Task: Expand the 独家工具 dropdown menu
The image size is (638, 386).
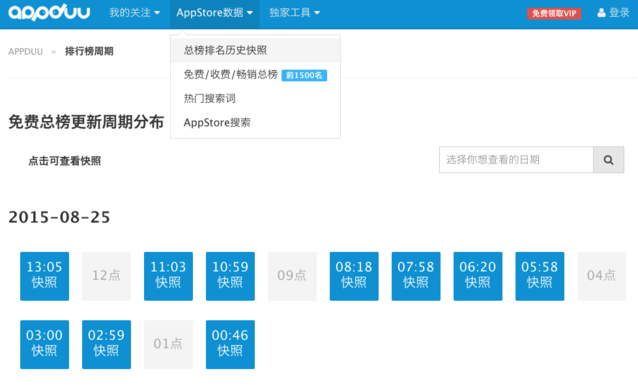Action: [x=294, y=13]
